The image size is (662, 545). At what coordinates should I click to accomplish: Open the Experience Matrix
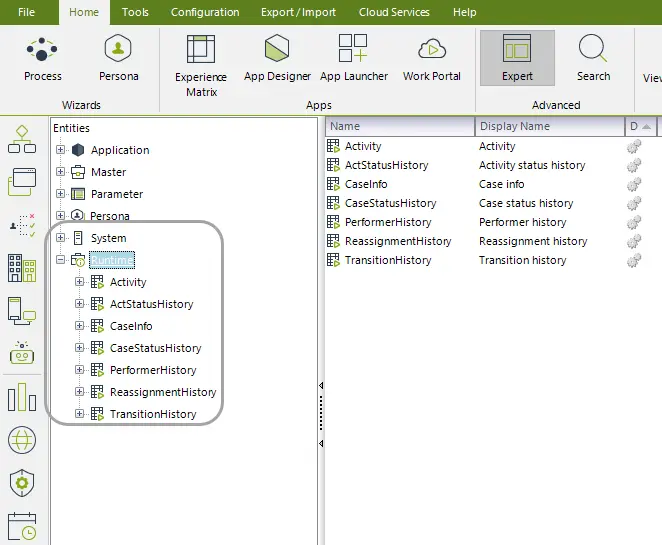(x=201, y=66)
